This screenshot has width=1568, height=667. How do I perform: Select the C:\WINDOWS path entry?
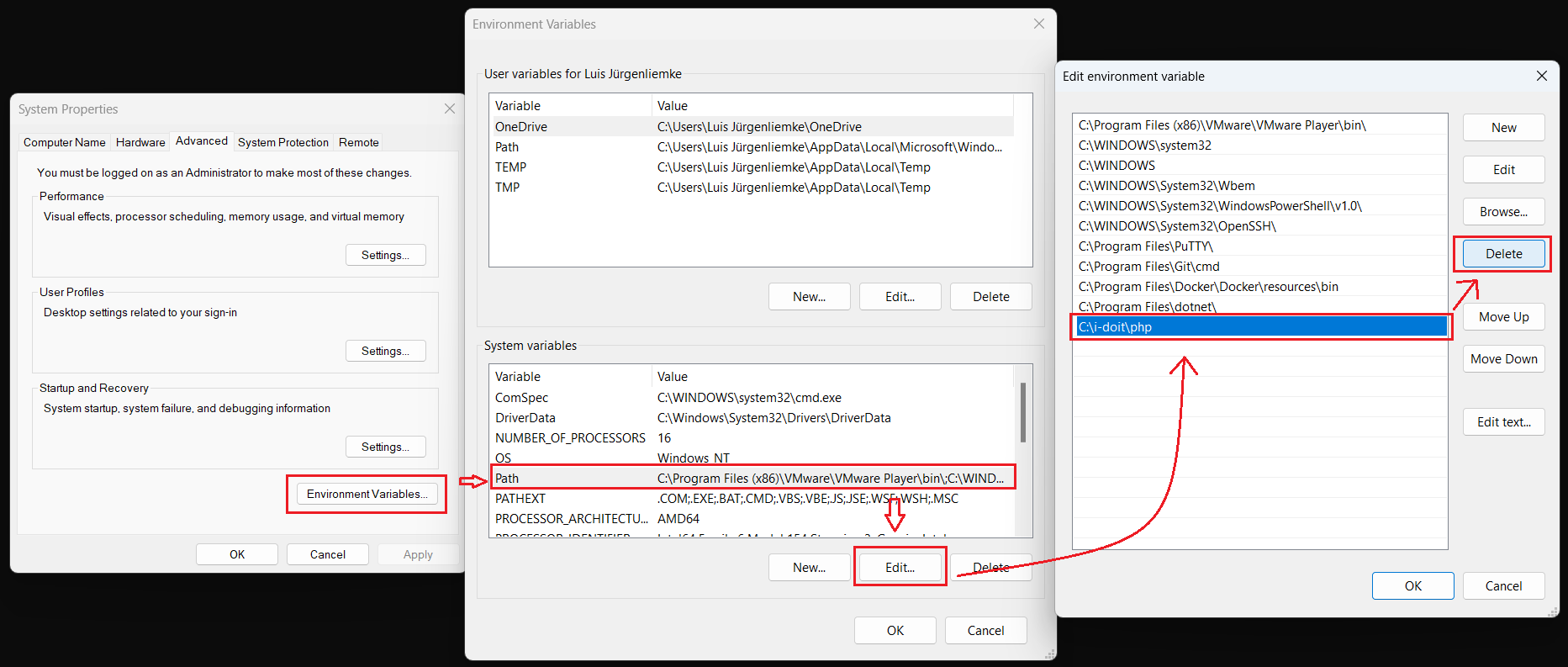(1260, 165)
